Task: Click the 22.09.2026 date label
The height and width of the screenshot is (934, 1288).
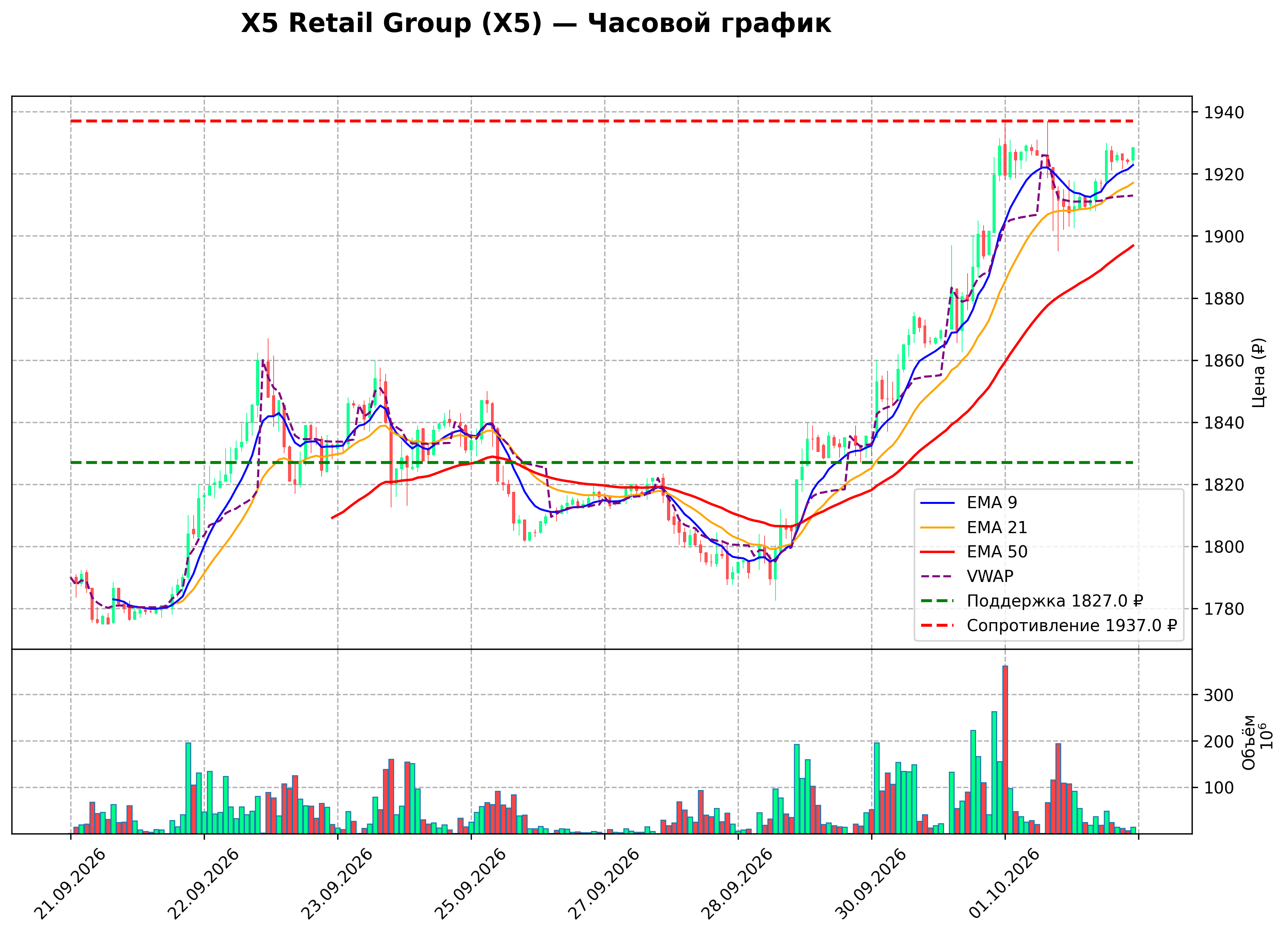Action: pyautogui.click(x=203, y=884)
